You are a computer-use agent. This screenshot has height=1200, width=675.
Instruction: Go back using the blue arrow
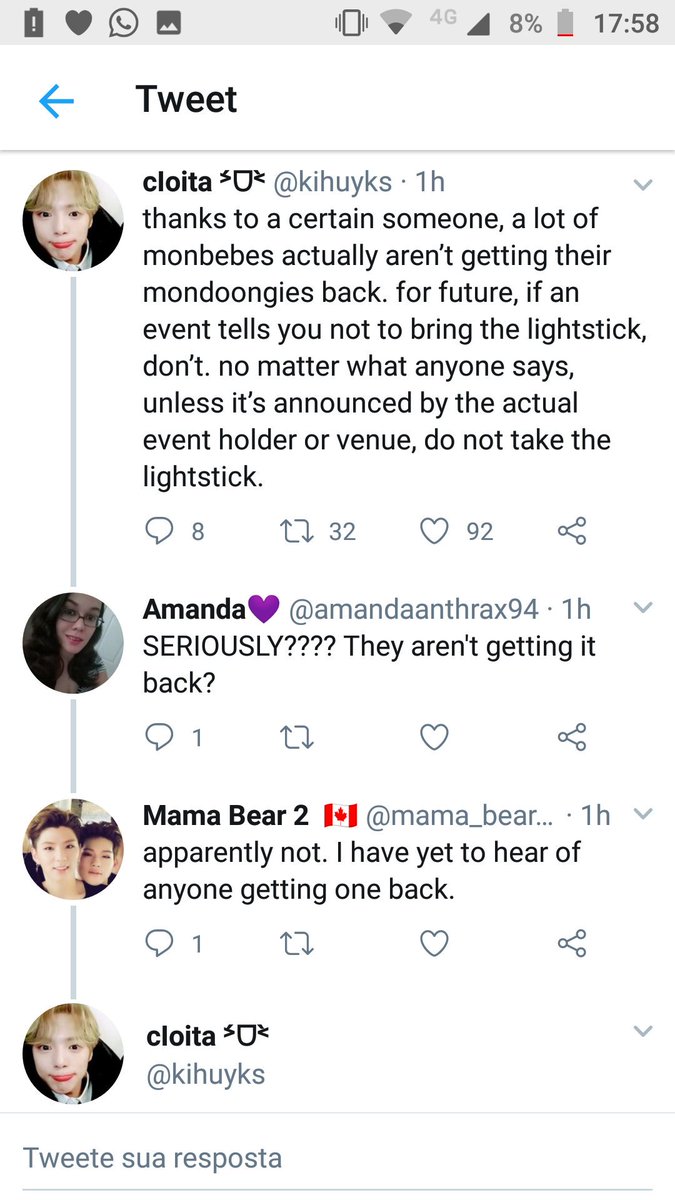point(56,101)
